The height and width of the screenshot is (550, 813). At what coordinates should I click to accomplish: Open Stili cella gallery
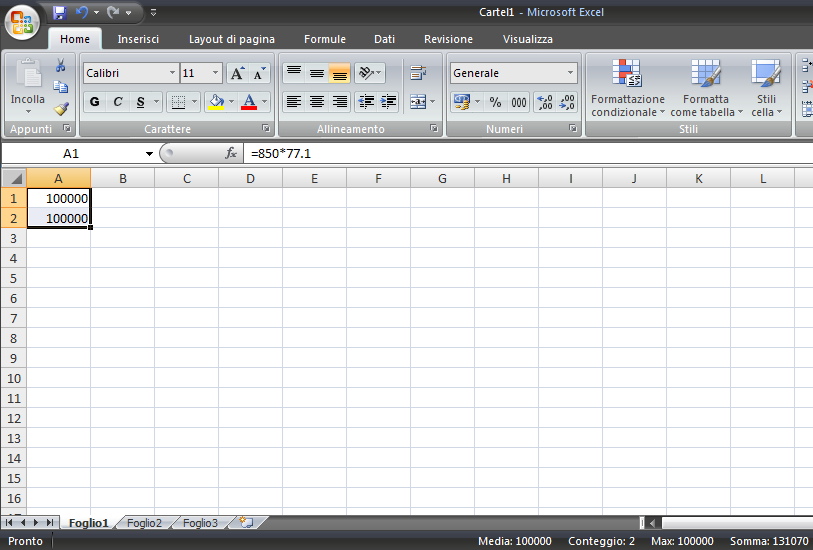click(766, 88)
